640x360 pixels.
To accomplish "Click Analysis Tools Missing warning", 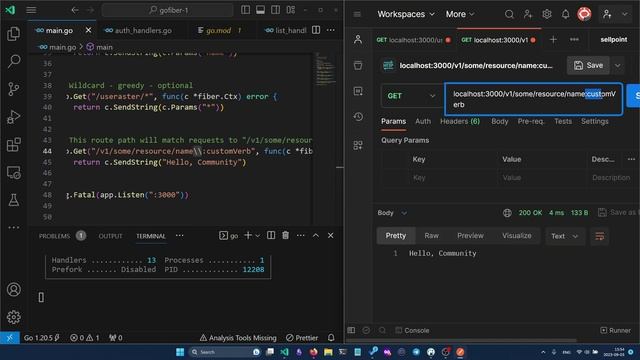I will tap(238, 338).
